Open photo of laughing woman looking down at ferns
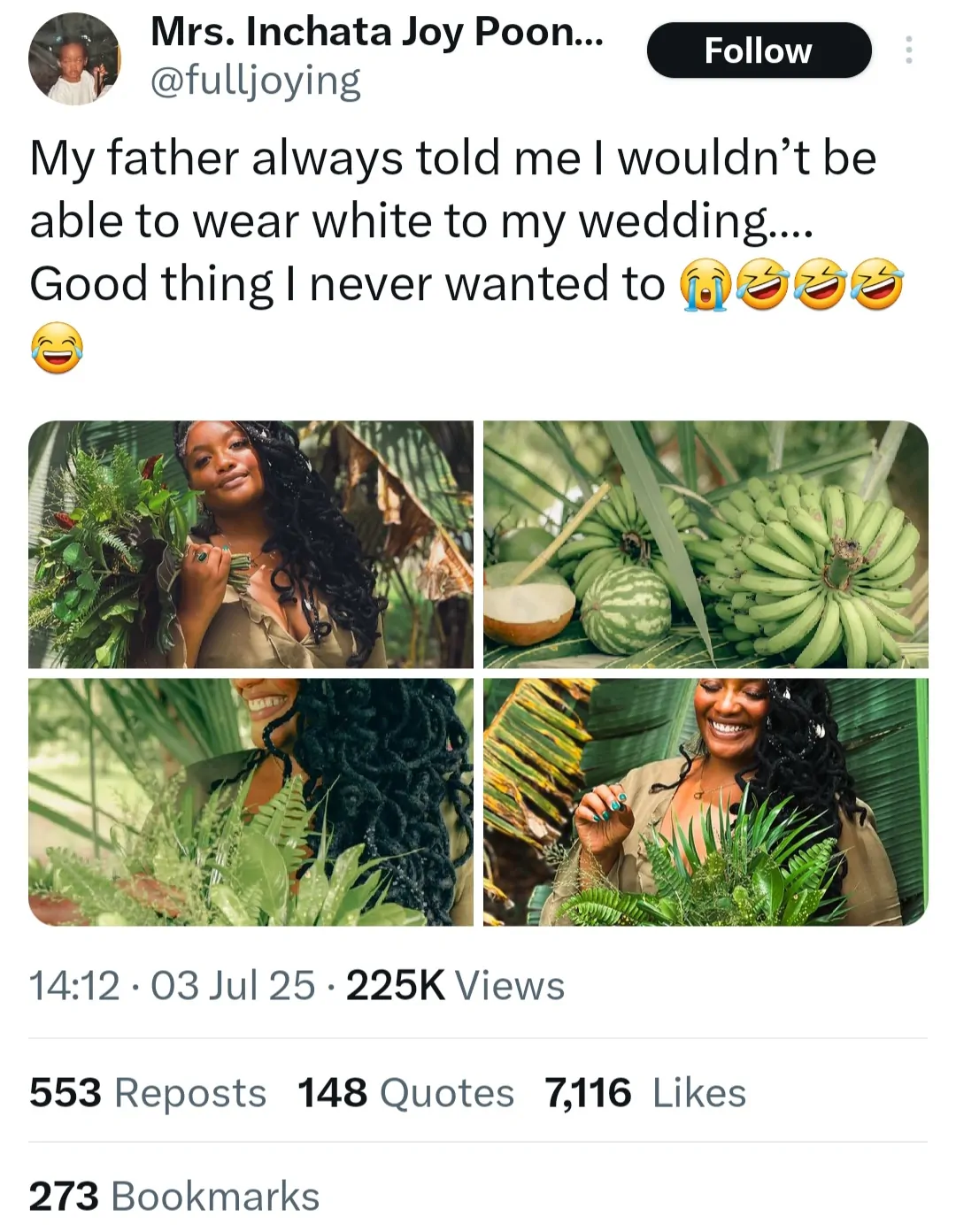The width and height of the screenshot is (956, 1232). (x=705, y=802)
